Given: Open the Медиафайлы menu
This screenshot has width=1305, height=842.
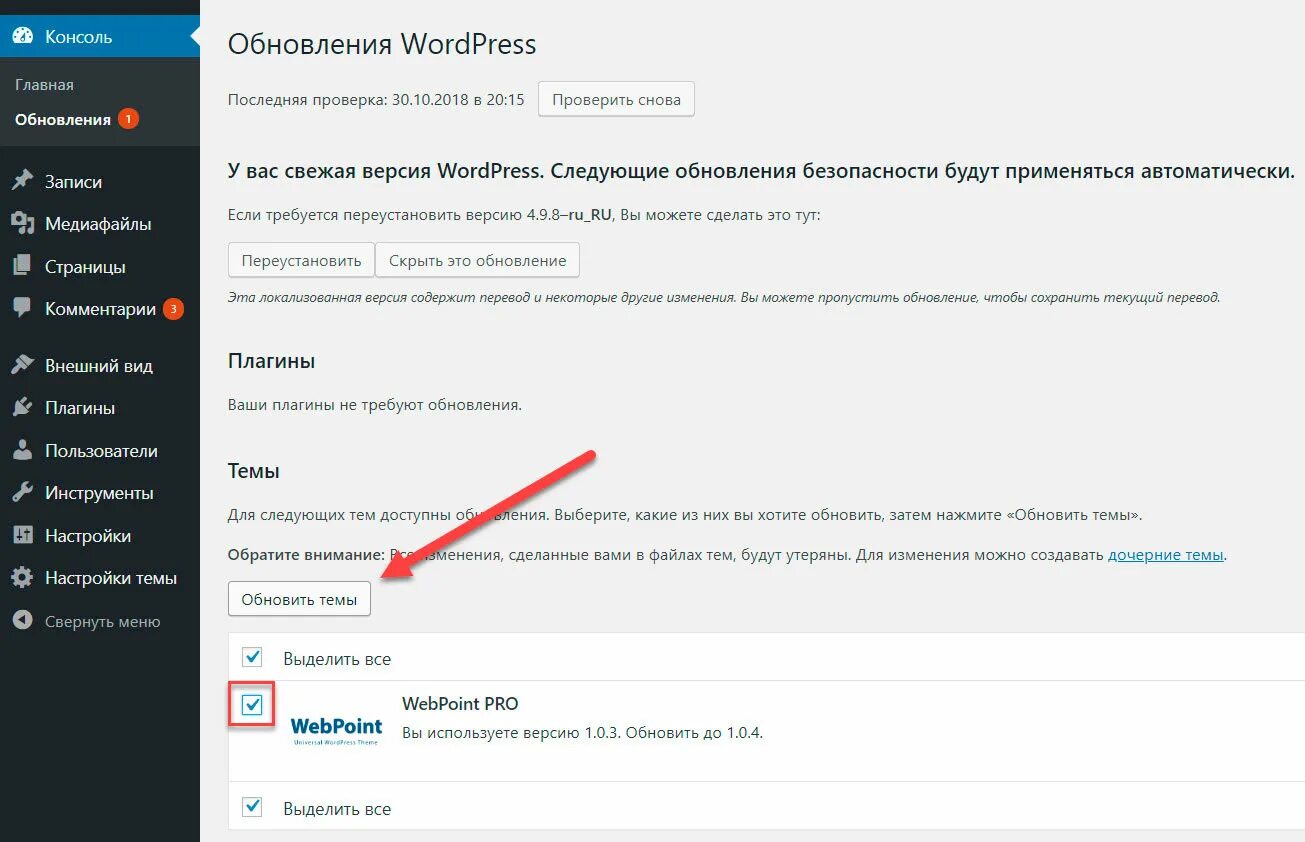Looking at the screenshot, I should pyautogui.click(x=100, y=224).
